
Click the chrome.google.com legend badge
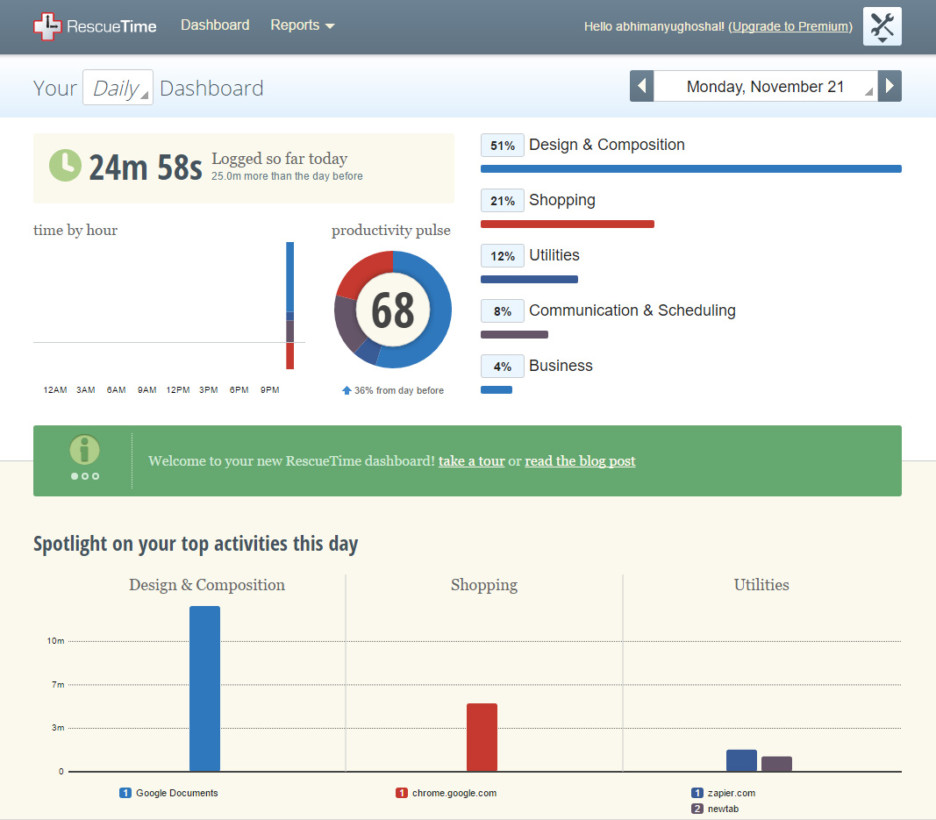pos(401,793)
